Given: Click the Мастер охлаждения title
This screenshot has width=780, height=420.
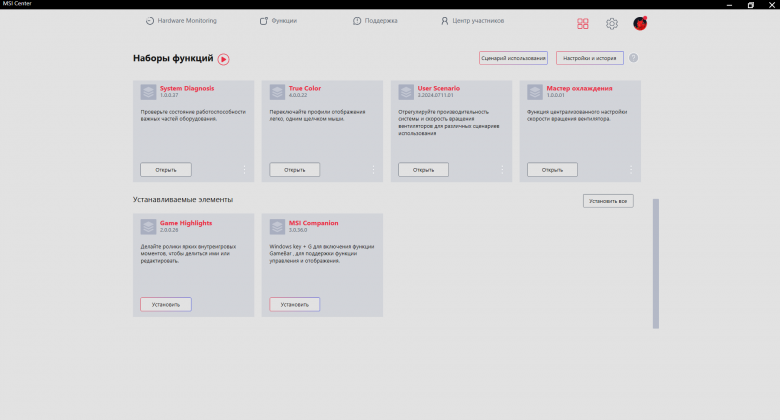Looking at the screenshot, I should (579, 88).
